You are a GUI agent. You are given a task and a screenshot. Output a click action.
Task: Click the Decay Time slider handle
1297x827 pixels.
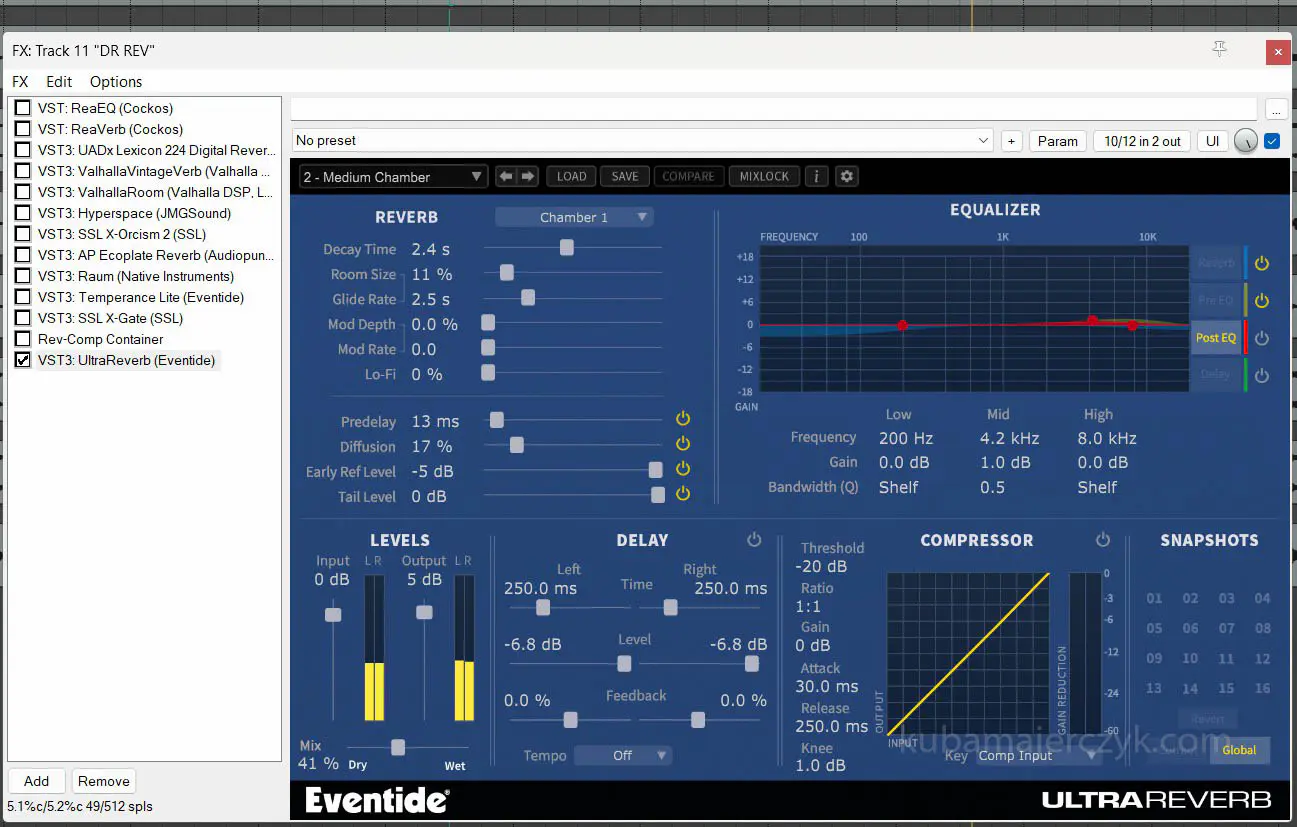[x=567, y=248]
